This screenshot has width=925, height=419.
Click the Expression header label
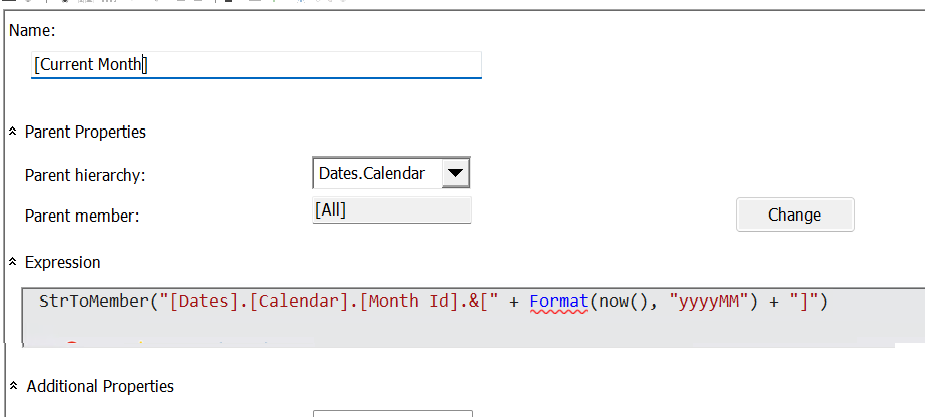pos(62,262)
